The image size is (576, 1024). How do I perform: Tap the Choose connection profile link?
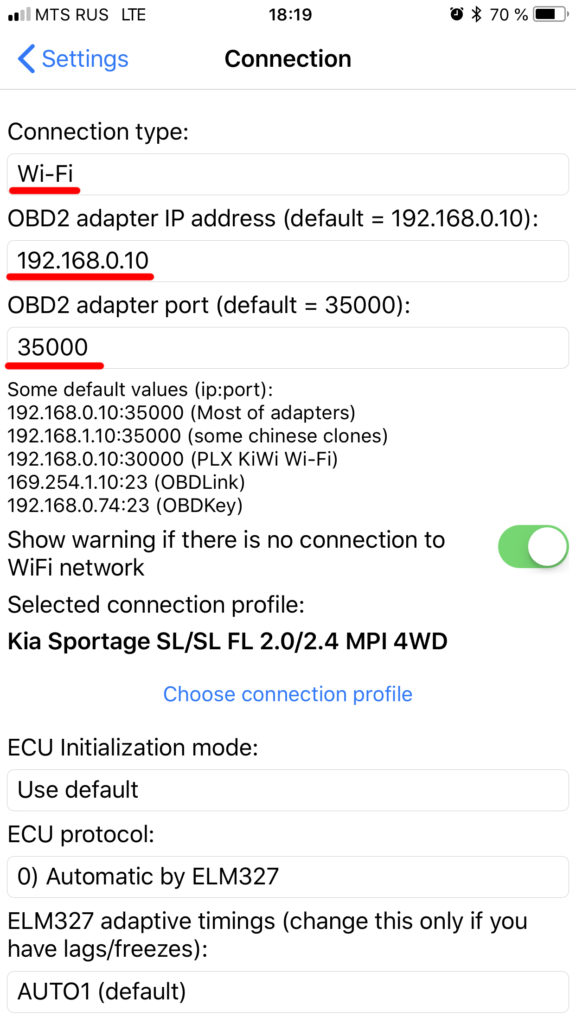coord(288,694)
